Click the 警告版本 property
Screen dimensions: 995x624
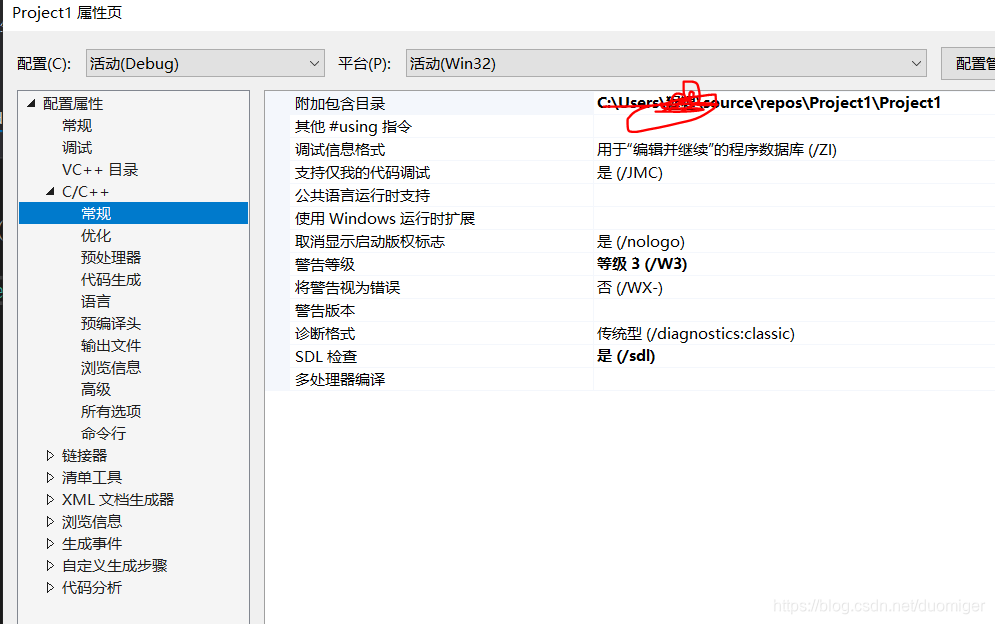click(325, 310)
